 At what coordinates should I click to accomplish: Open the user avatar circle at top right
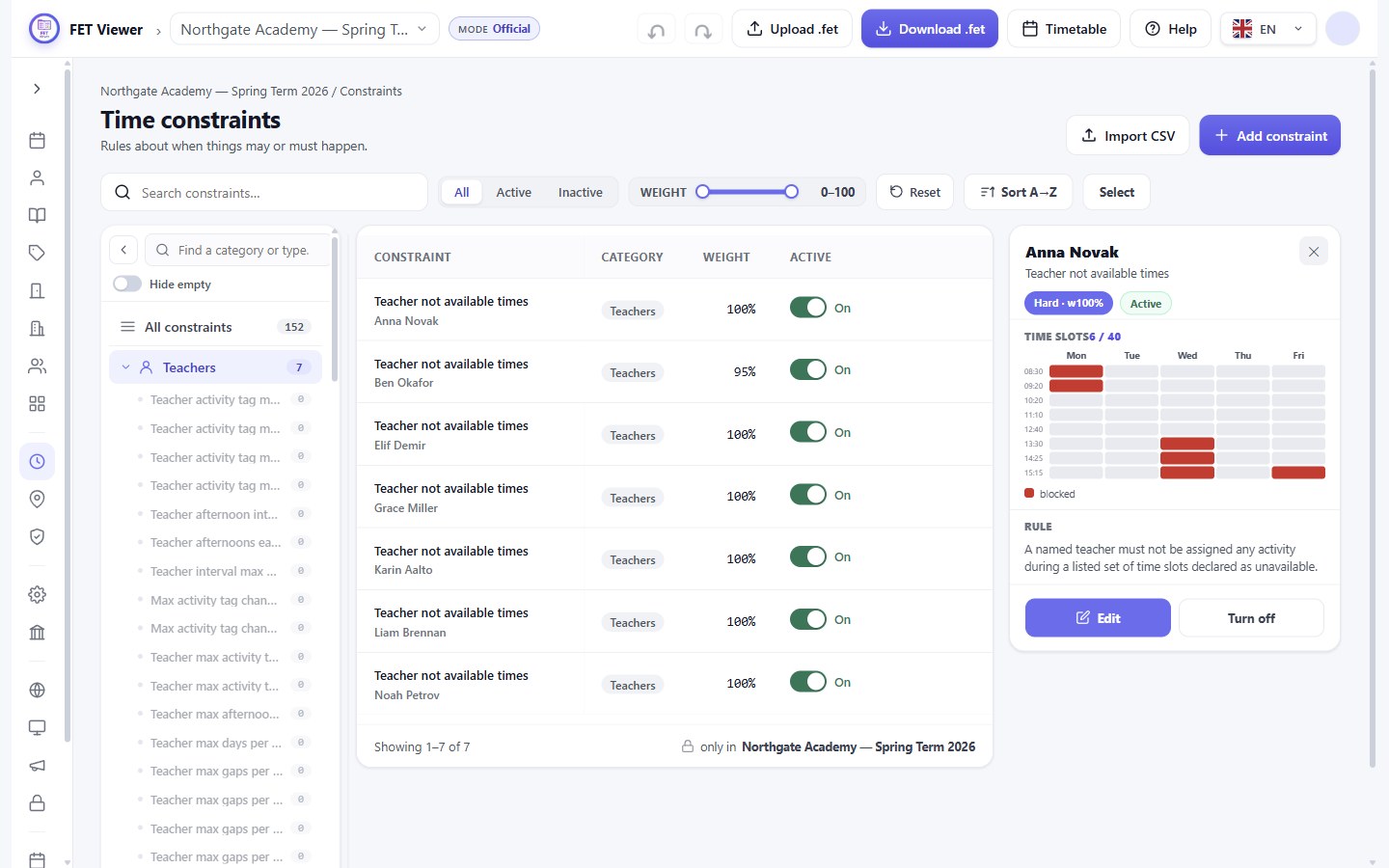click(x=1343, y=29)
